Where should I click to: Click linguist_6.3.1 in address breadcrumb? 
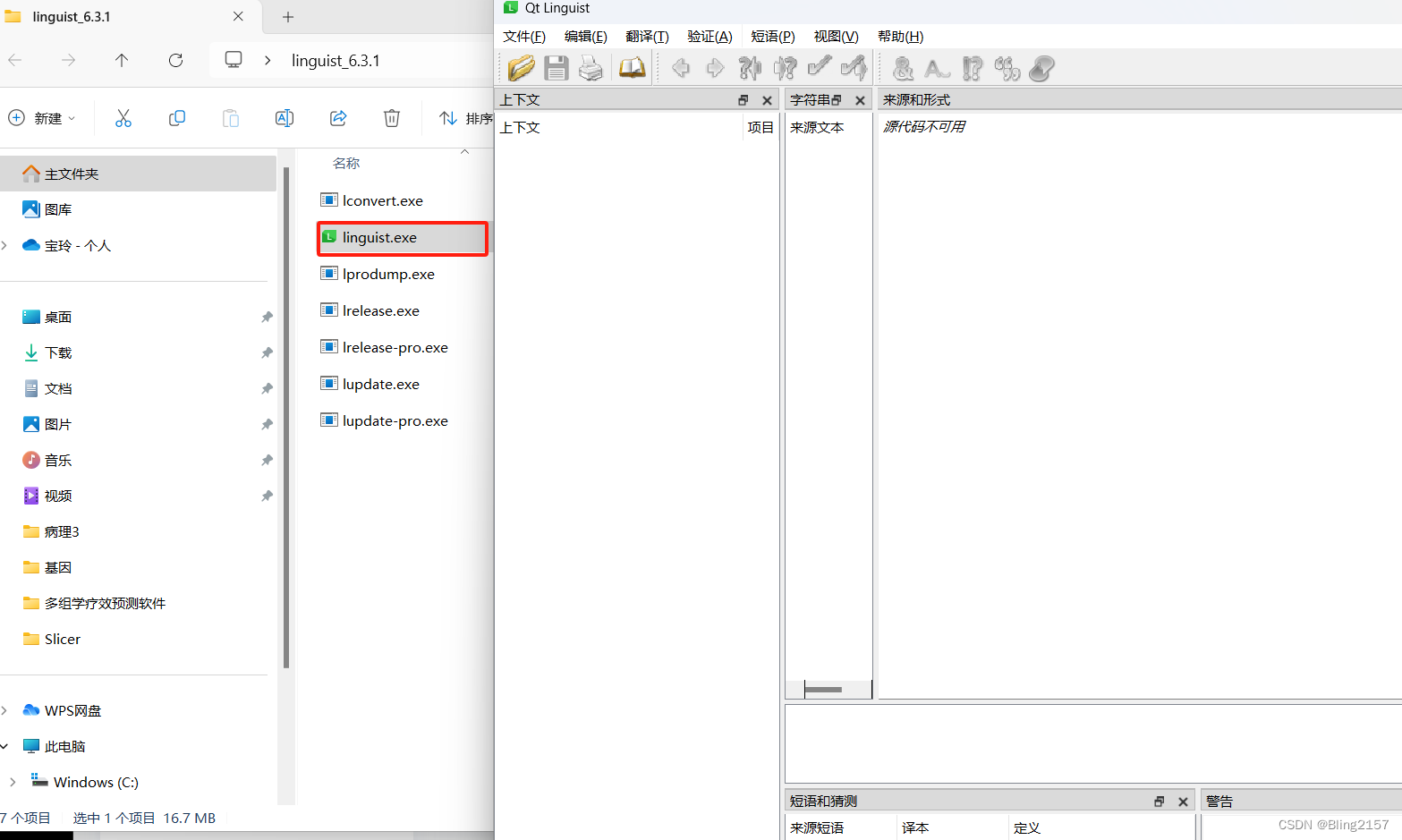pyautogui.click(x=336, y=61)
